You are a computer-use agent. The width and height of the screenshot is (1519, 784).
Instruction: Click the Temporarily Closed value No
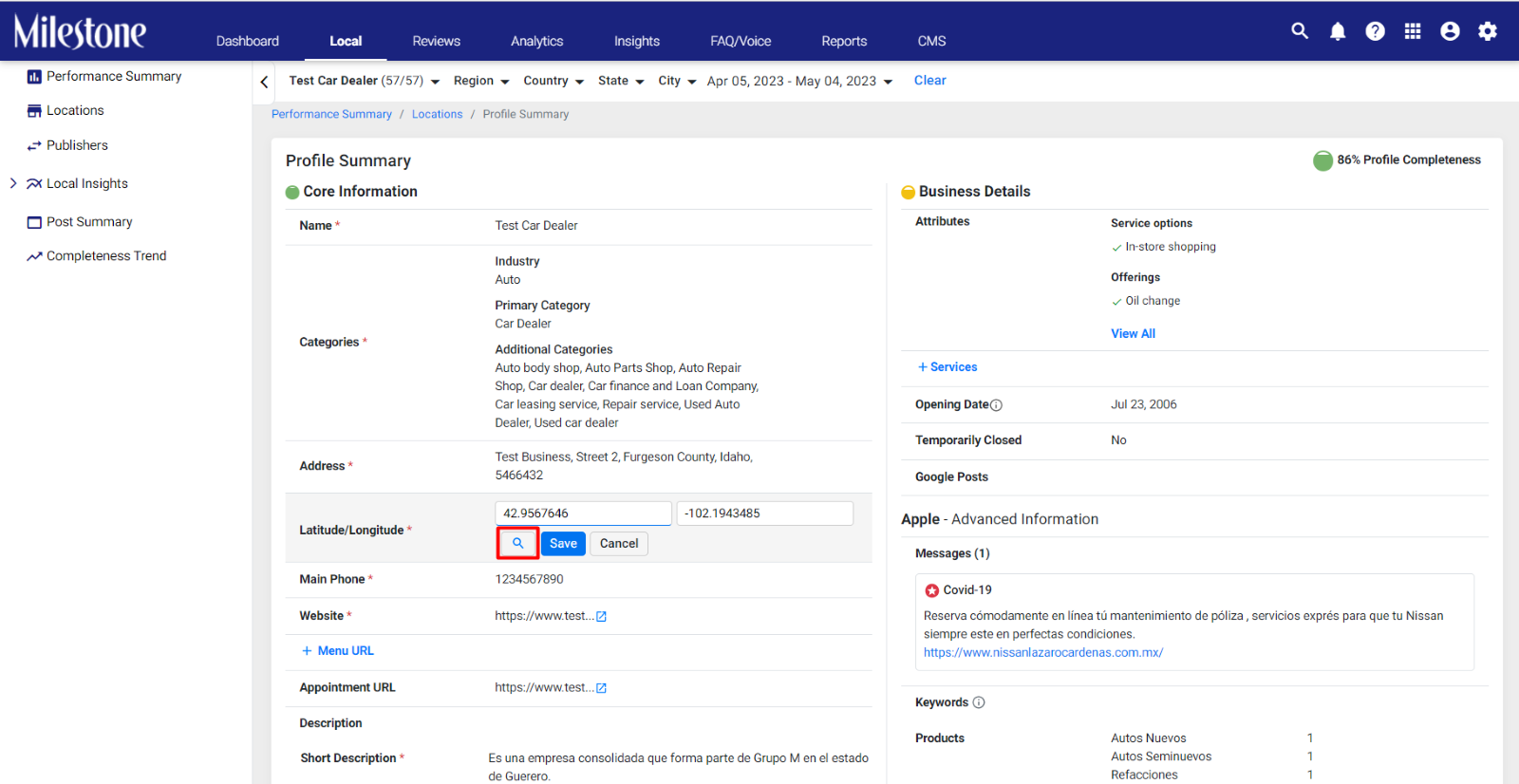click(1118, 440)
